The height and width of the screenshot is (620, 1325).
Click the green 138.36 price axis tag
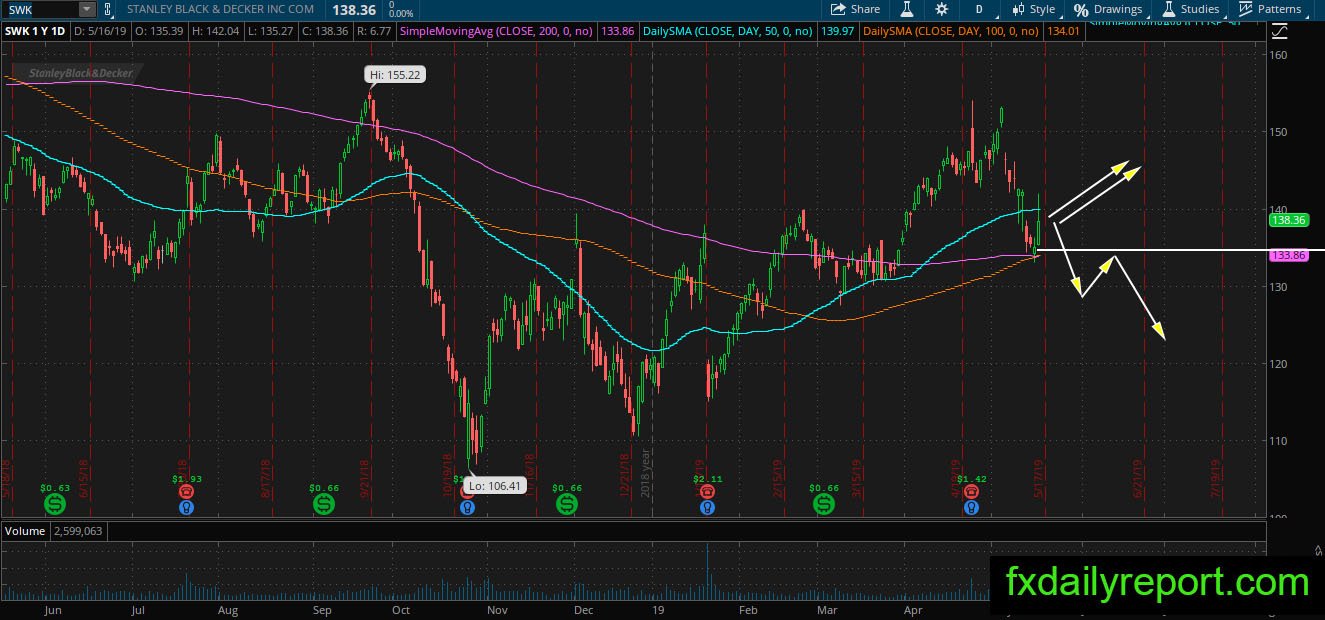coord(1288,220)
